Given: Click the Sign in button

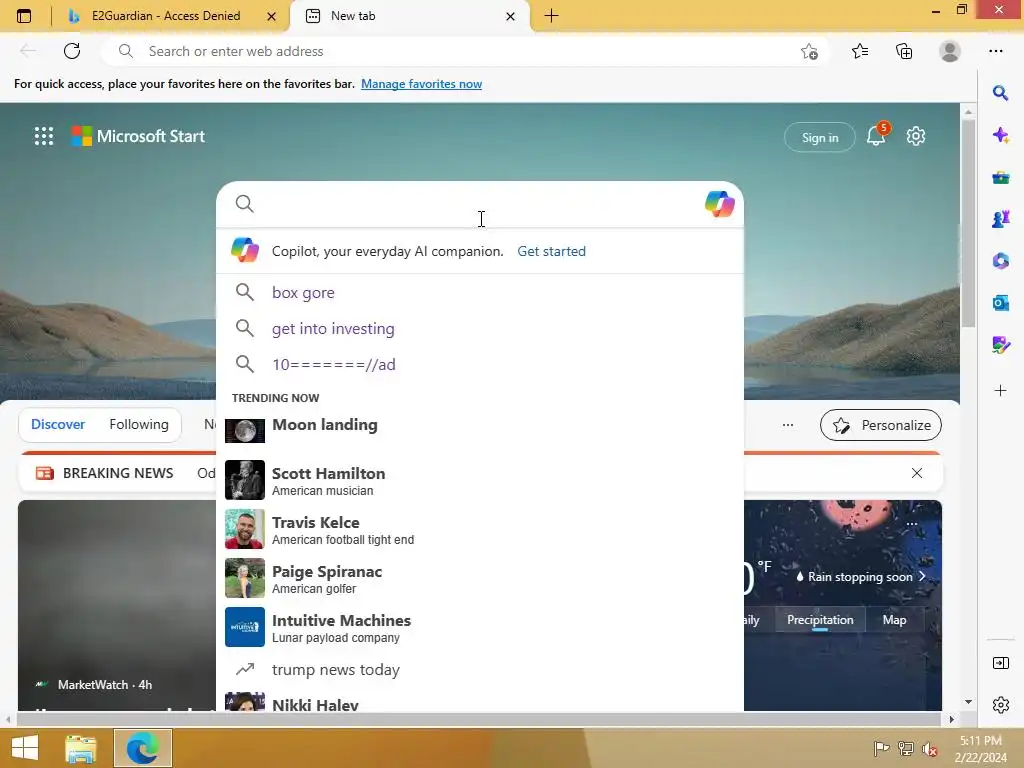Looking at the screenshot, I should point(820,137).
